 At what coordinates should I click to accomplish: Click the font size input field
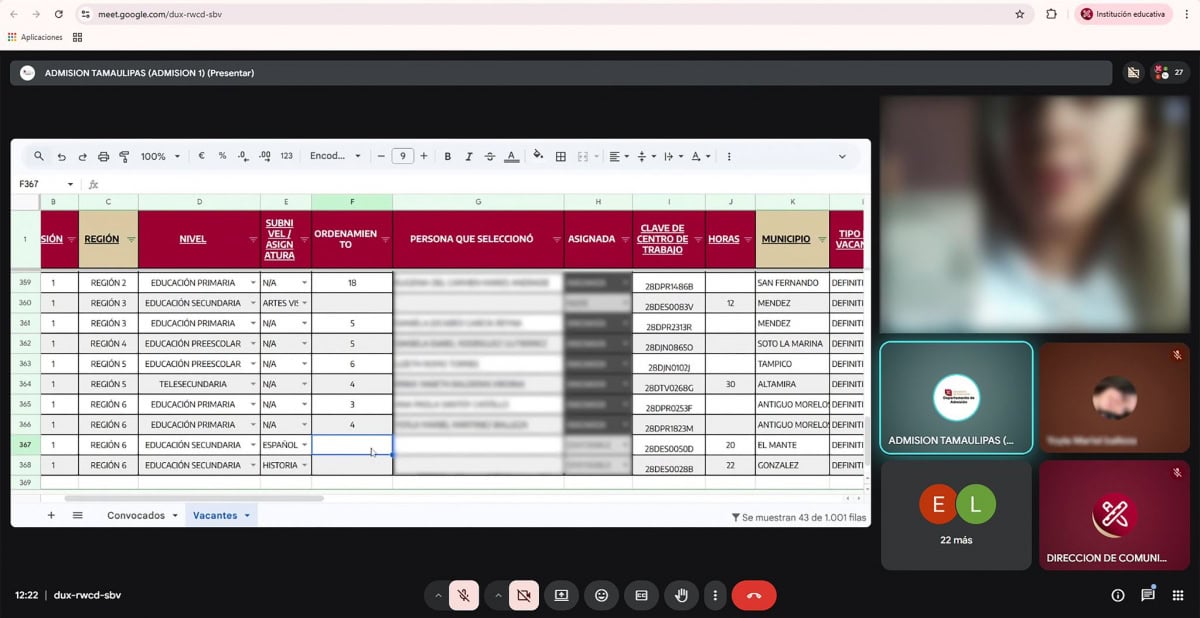click(402, 156)
